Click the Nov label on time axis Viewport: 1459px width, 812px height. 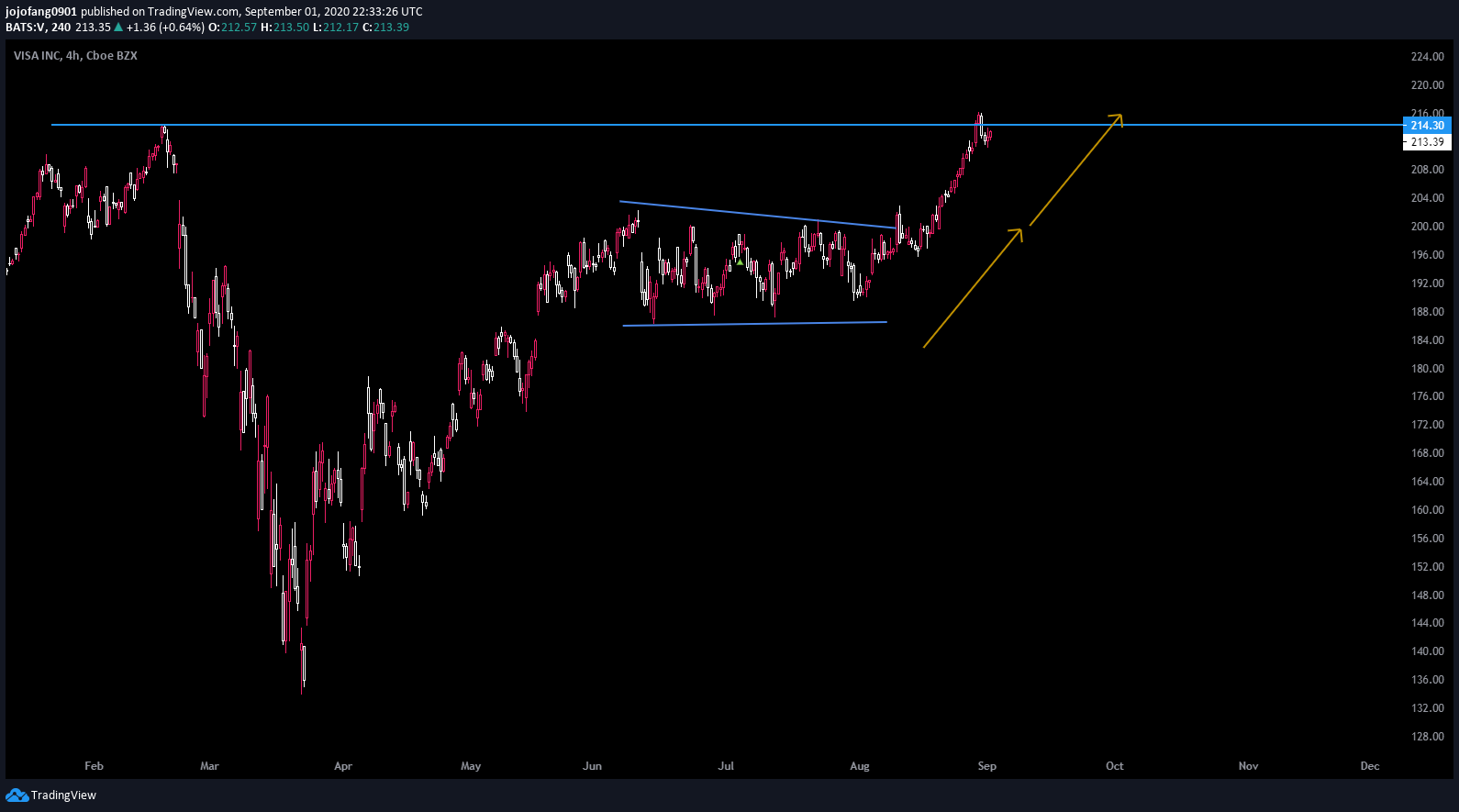1249,766
